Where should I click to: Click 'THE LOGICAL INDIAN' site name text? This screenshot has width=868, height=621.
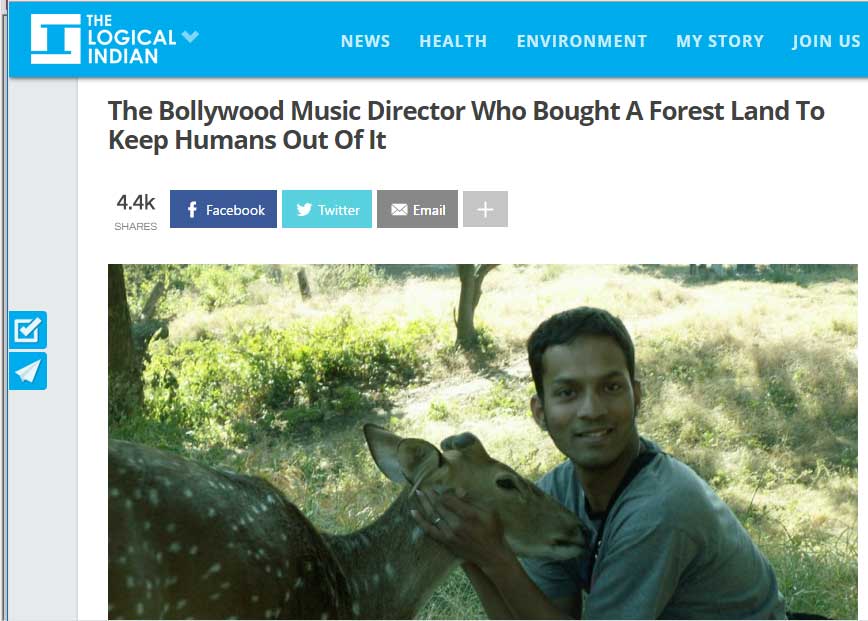(x=130, y=39)
